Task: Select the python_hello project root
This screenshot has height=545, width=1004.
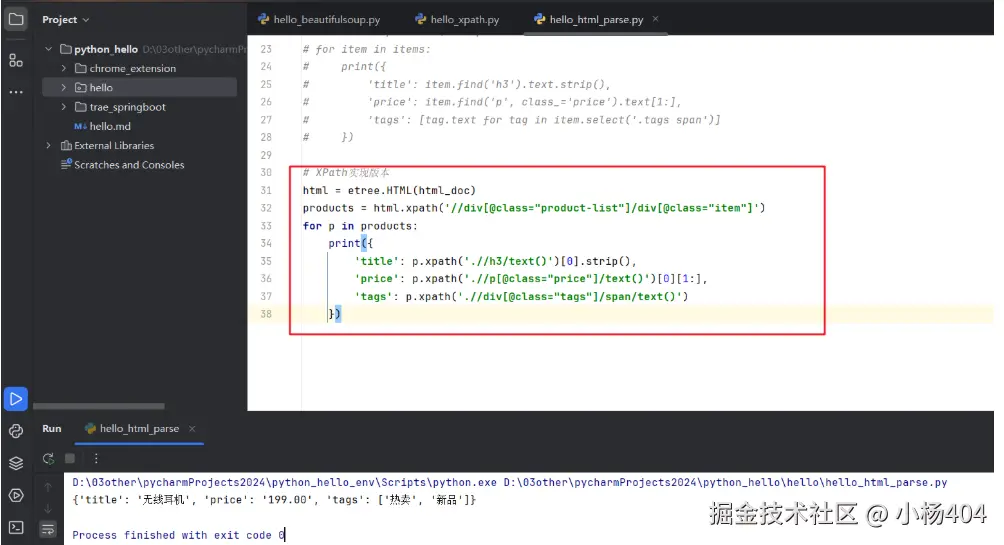Action: 106,49
